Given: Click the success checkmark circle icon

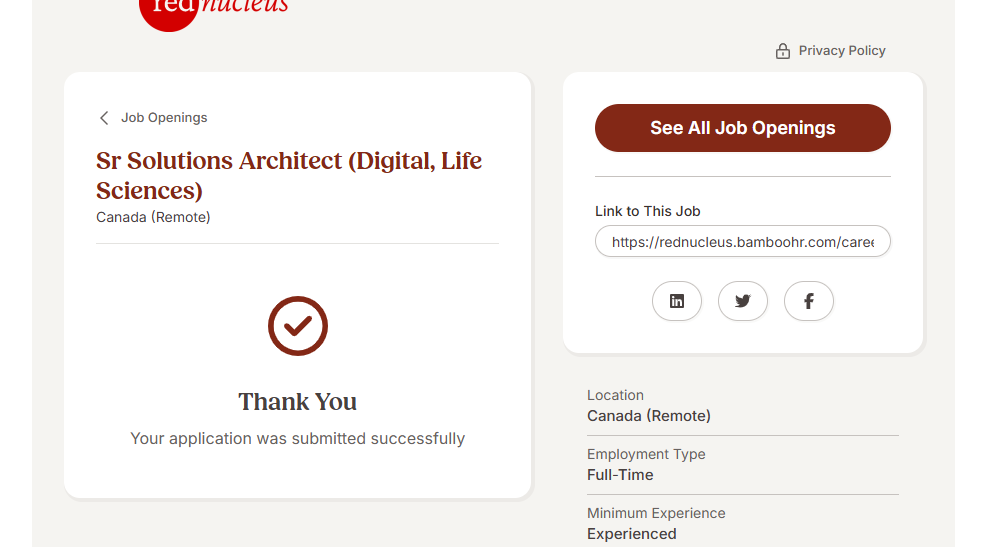Looking at the screenshot, I should (298, 326).
